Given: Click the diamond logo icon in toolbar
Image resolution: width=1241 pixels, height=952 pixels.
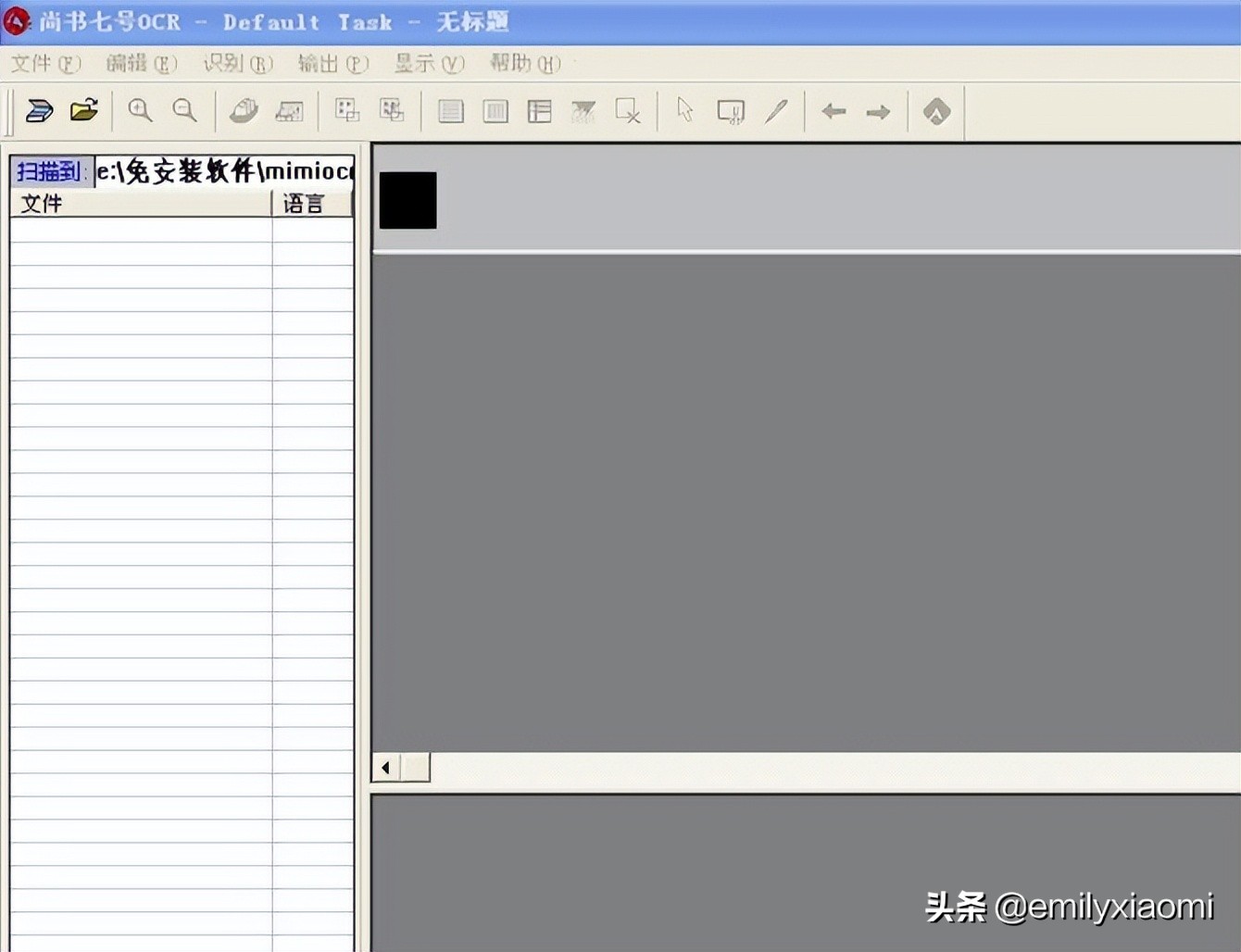Looking at the screenshot, I should [936, 112].
